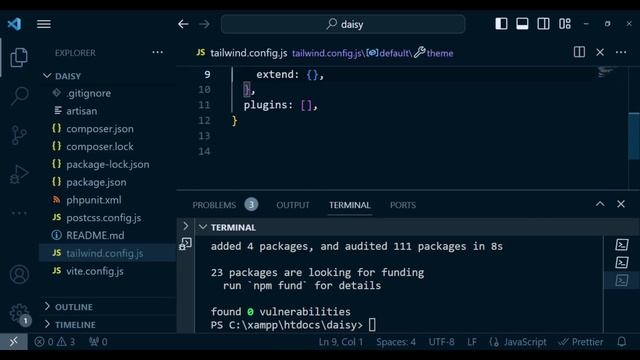Viewport: 640px width, 360px height.
Task: Switch to the OUTPUT tab
Action: coord(293,205)
